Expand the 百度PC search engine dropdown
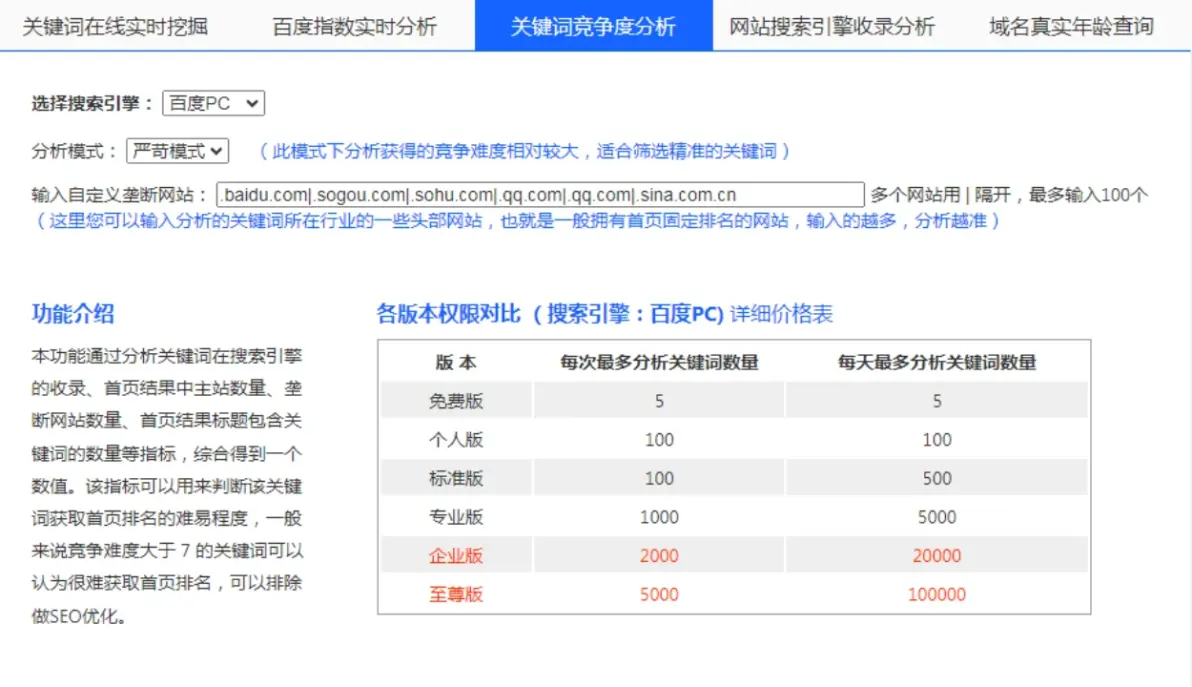Screen dimensions: 1192x687 (x=214, y=103)
